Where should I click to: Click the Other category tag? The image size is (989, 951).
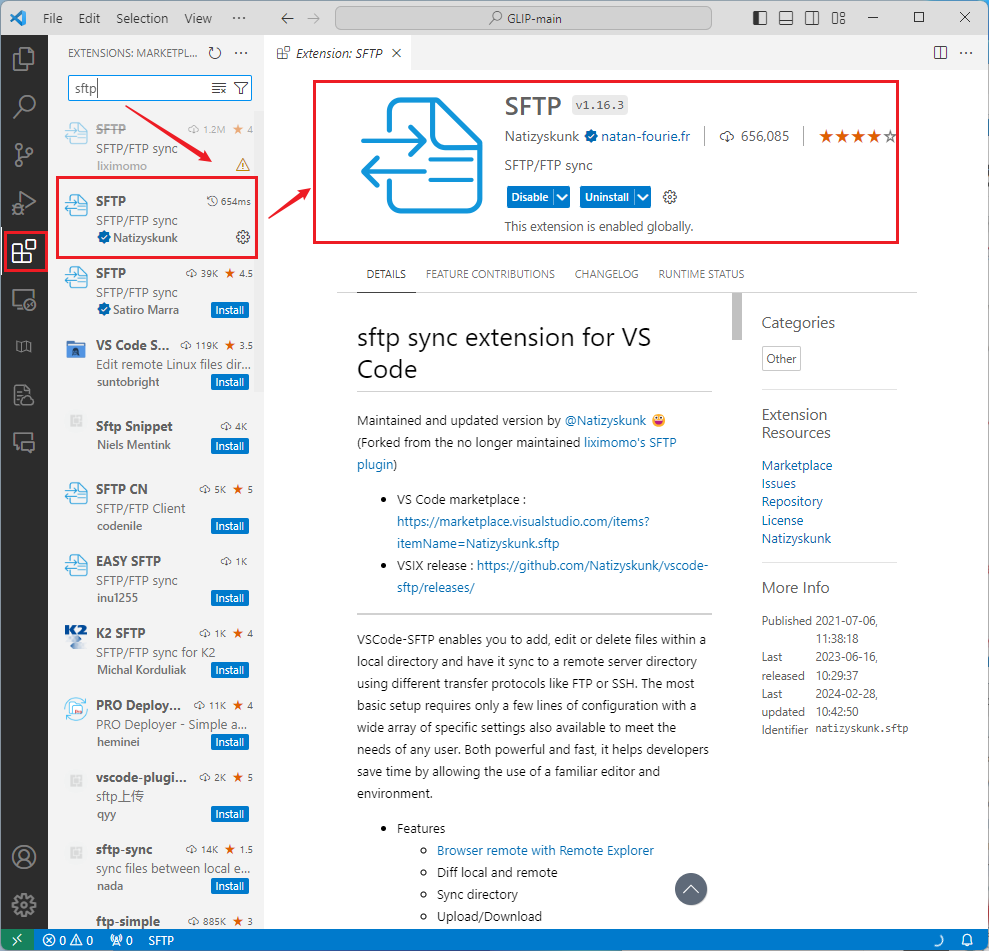[781, 358]
